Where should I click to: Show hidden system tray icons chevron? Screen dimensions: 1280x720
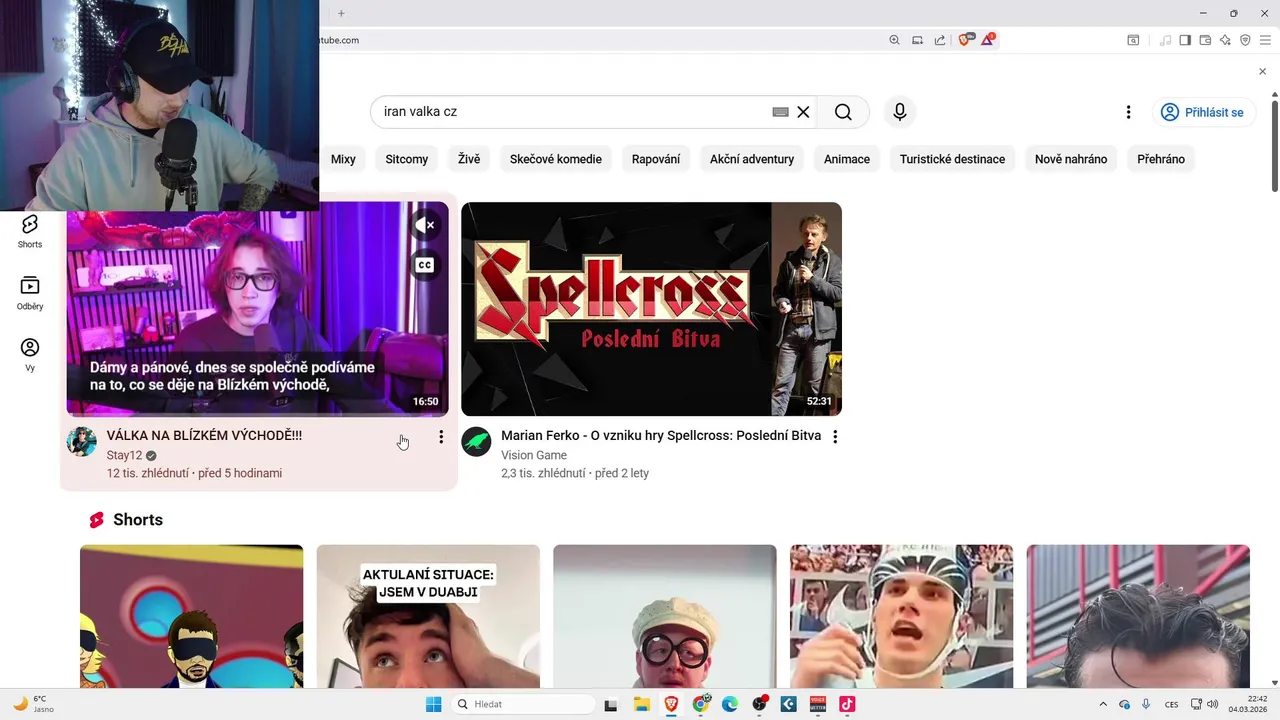1103,704
